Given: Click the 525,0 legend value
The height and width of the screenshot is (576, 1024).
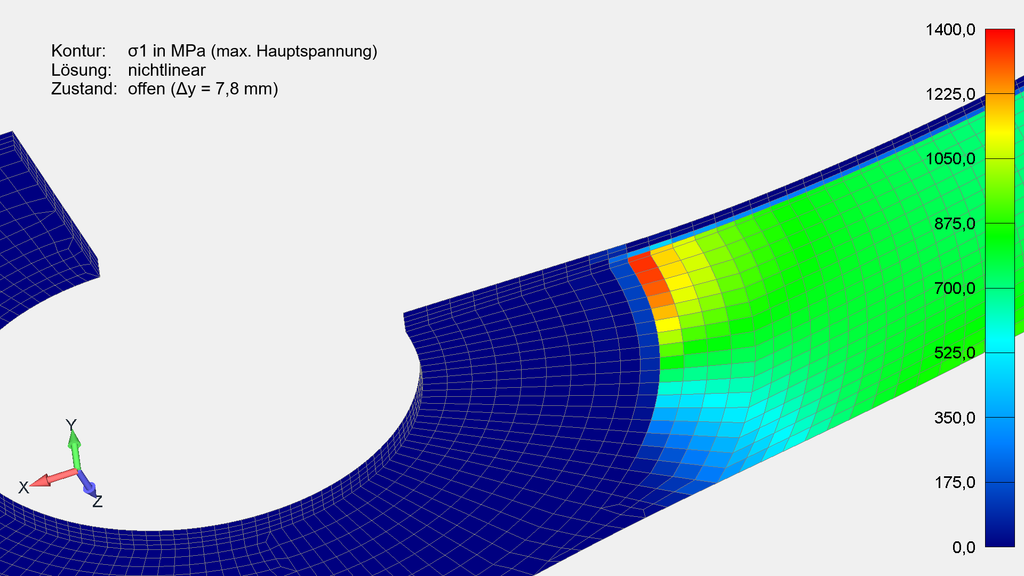Looking at the screenshot, I should point(954,353).
